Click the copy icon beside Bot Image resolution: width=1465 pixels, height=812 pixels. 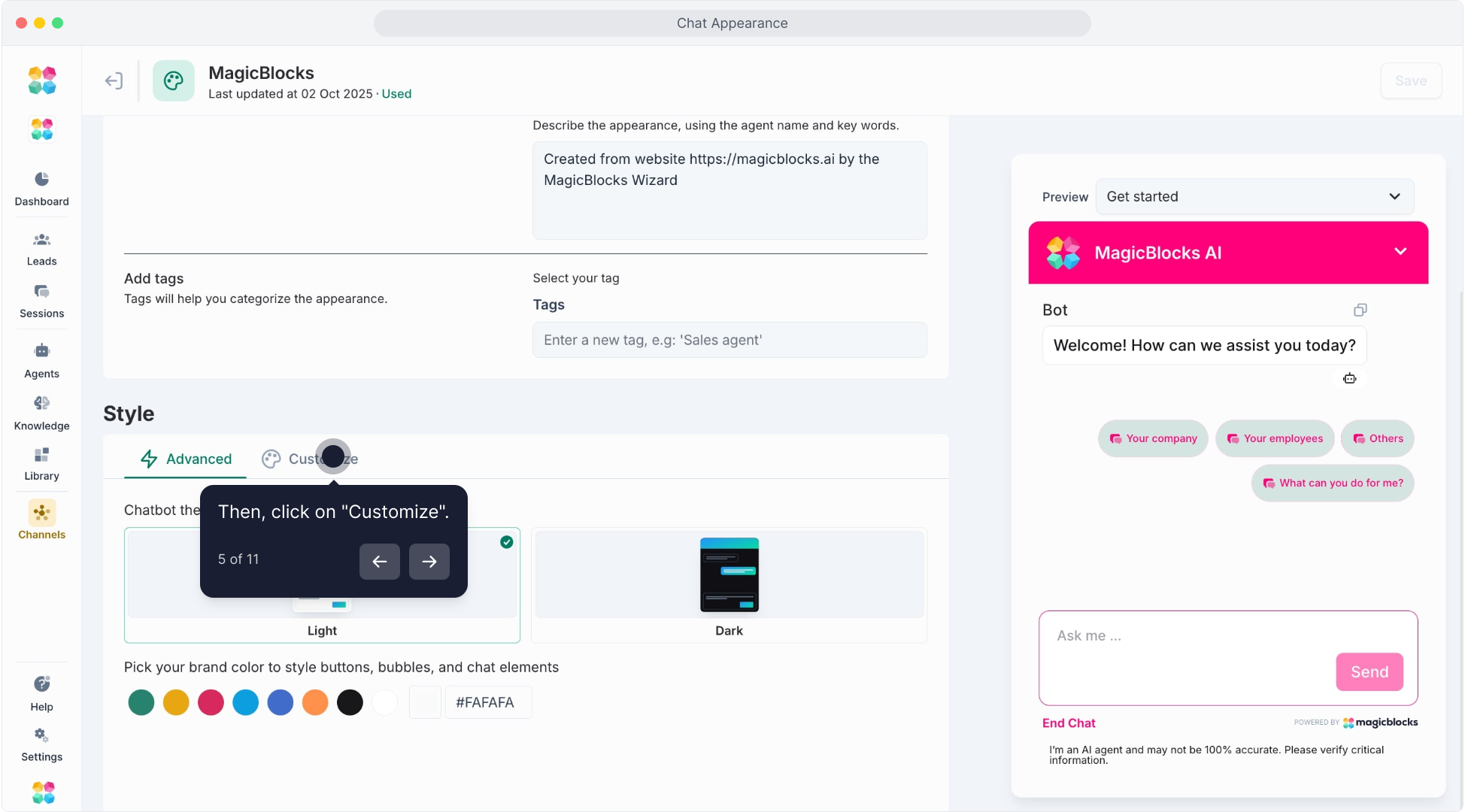(1360, 311)
